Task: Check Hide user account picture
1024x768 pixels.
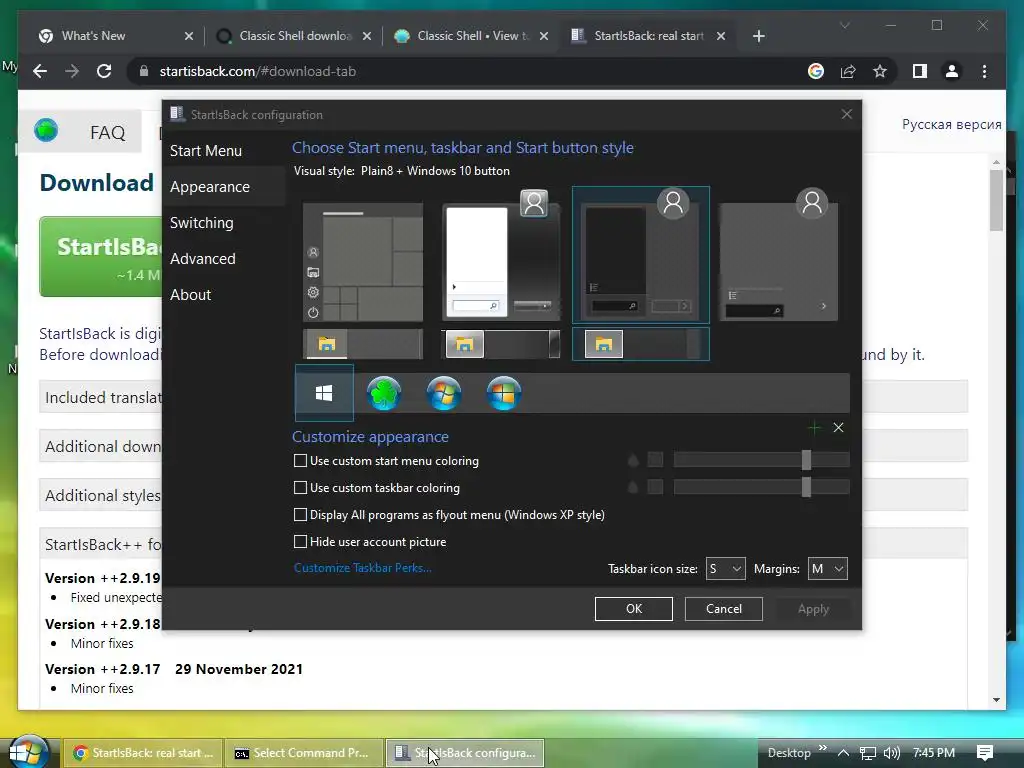Action: 300,541
